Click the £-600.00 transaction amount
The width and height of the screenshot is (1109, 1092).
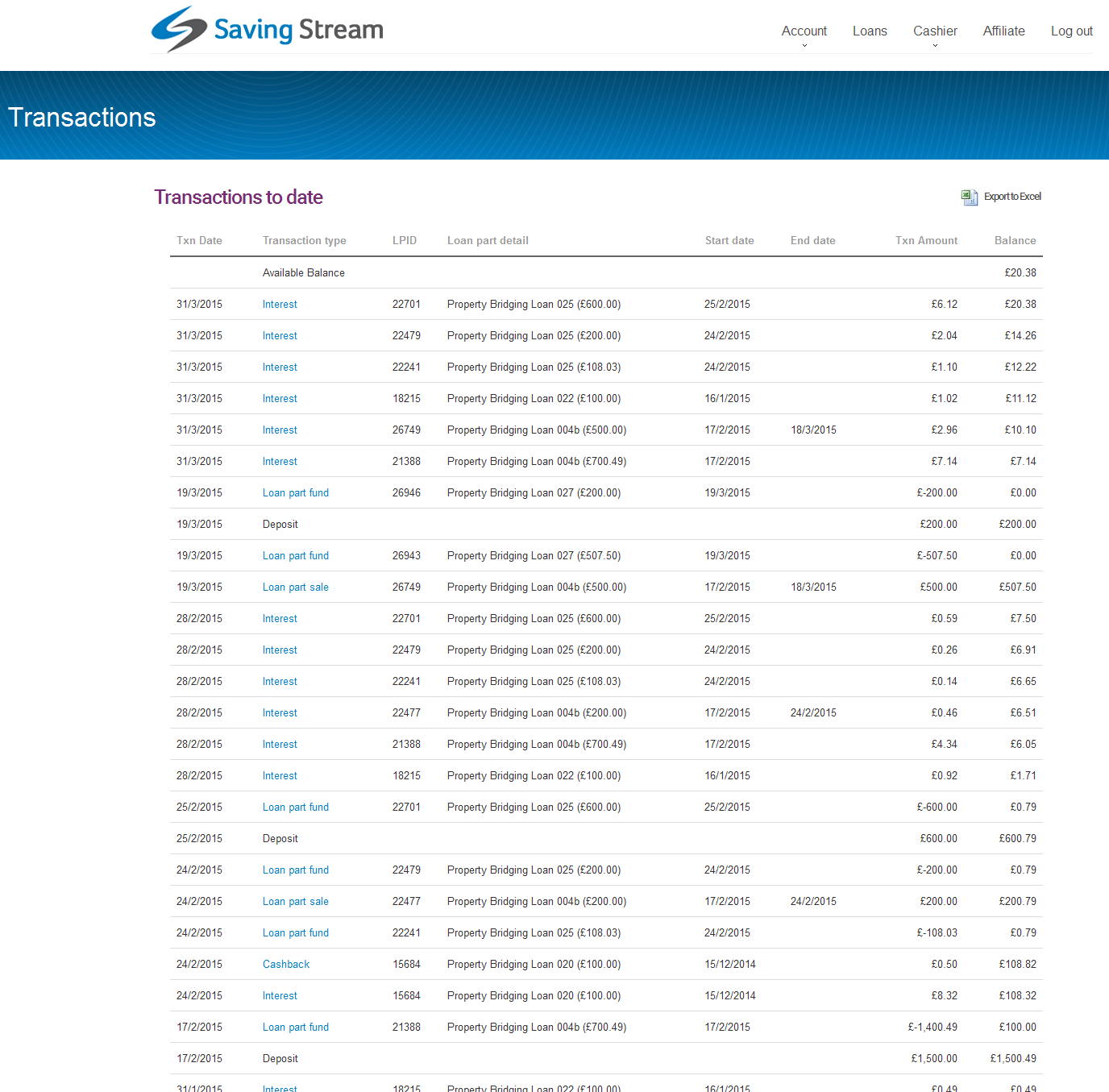click(x=937, y=807)
